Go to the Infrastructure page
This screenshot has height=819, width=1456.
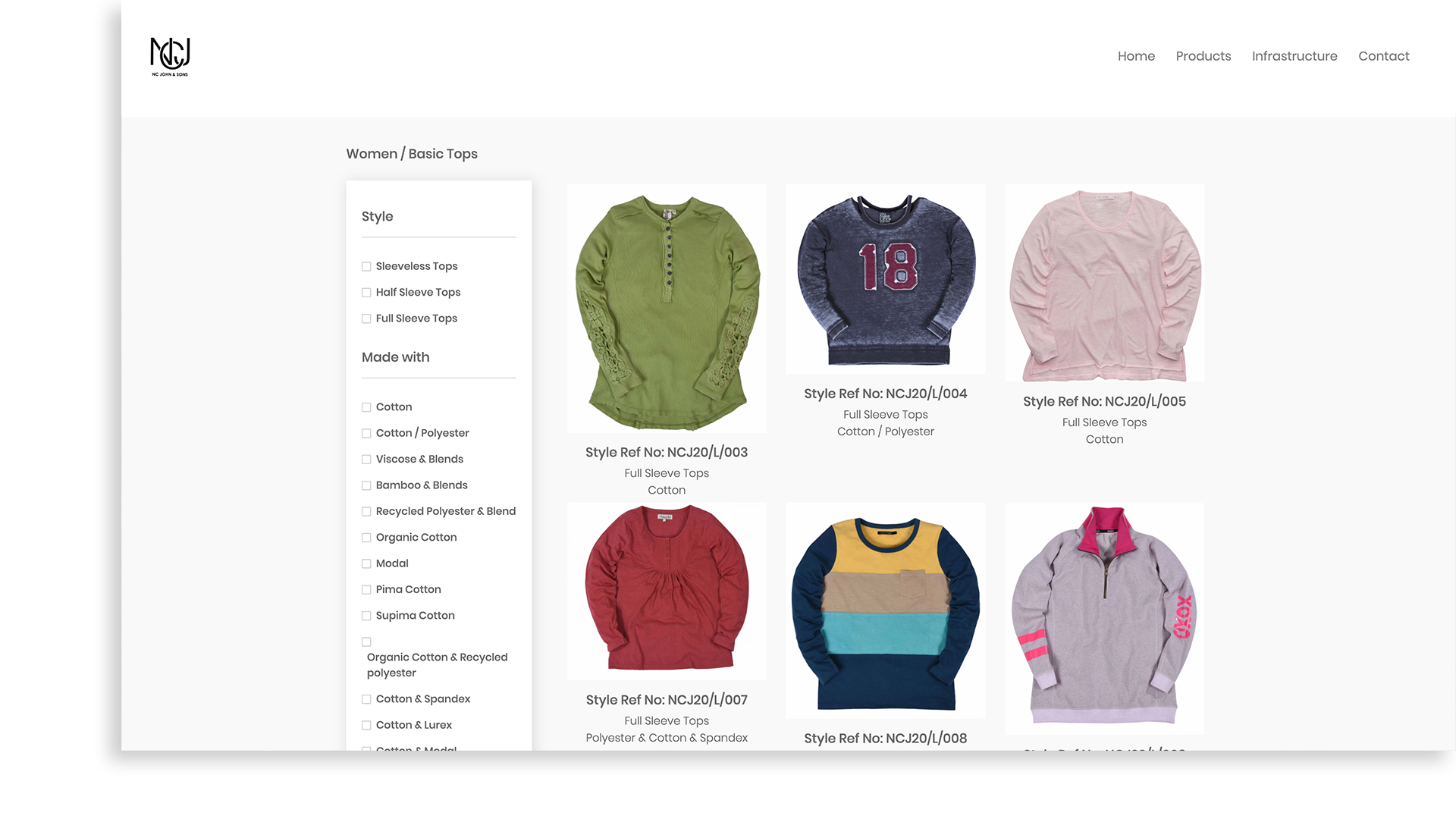pyautogui.click(x=1294, y=56)
